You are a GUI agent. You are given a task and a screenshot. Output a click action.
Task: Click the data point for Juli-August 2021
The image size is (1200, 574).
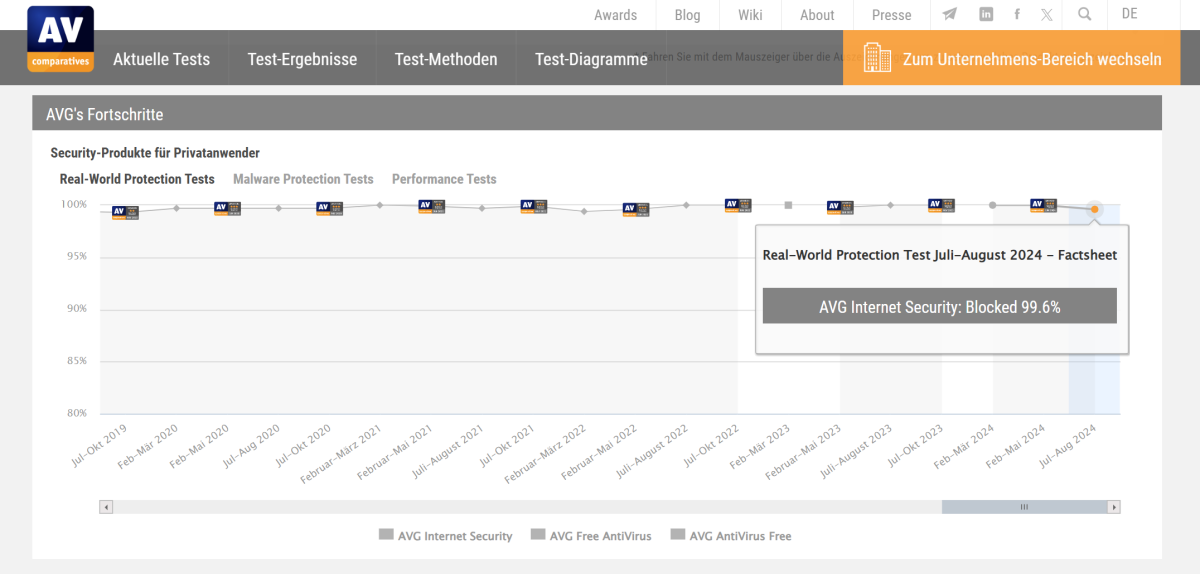coord(482,208)
